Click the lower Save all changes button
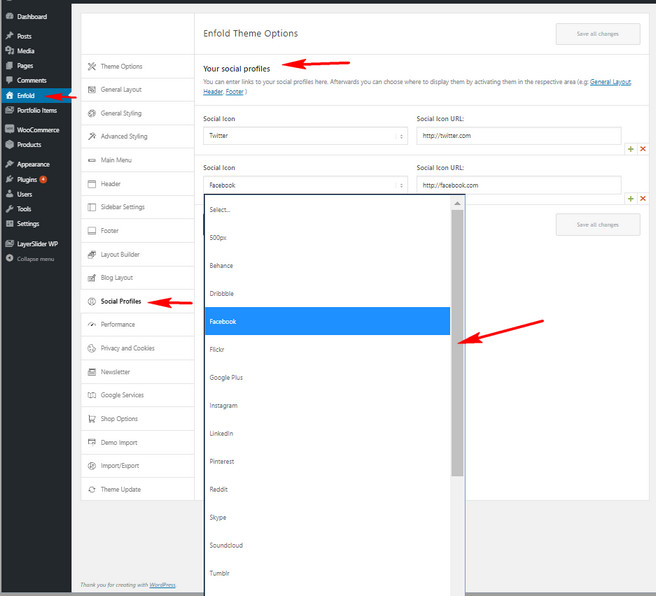This screenshot has width=656, height=596. click(x=598, y=225)
